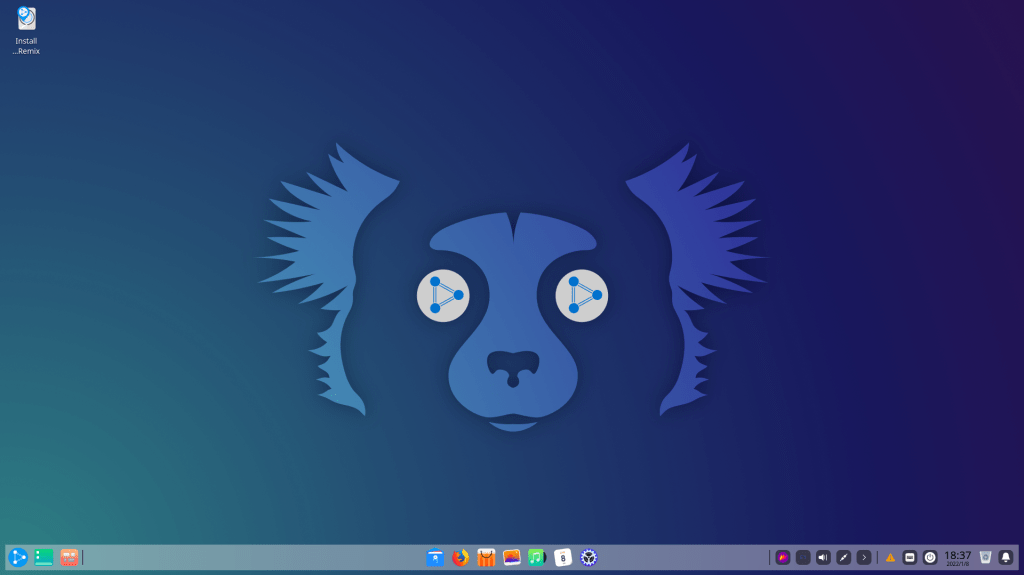Launch Firefox from the dock
This screenshot has width=1024, height=575.
coord(460,557)
